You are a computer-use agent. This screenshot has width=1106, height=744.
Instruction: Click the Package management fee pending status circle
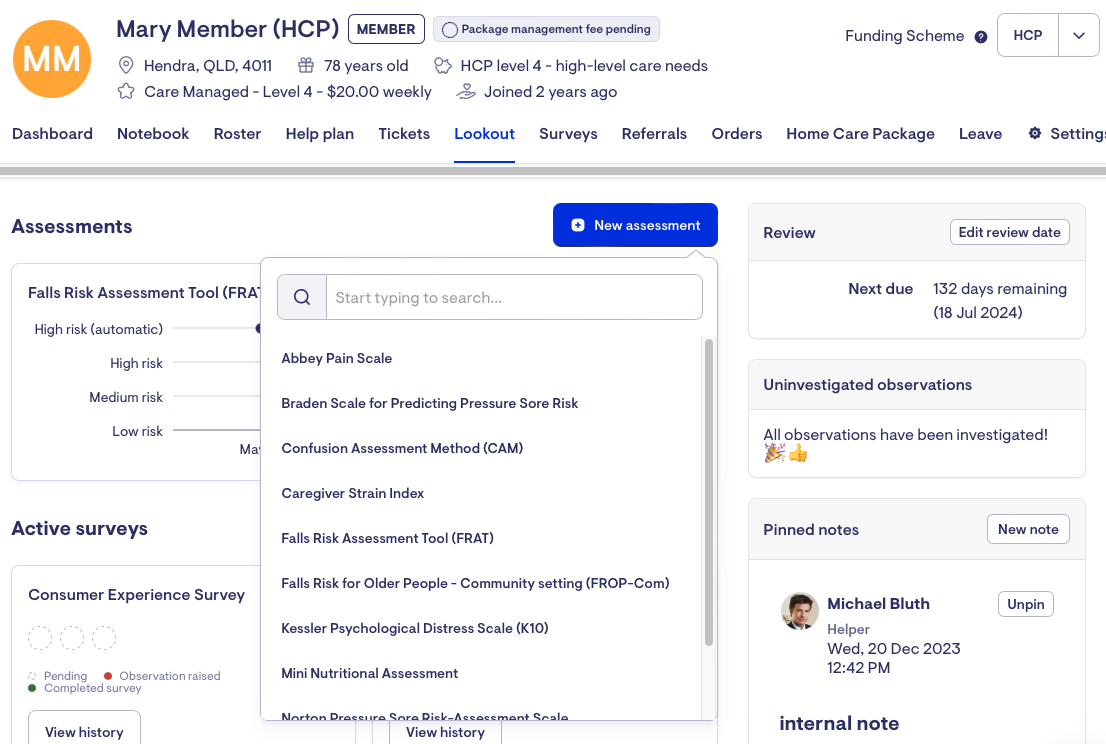(450, 30)
